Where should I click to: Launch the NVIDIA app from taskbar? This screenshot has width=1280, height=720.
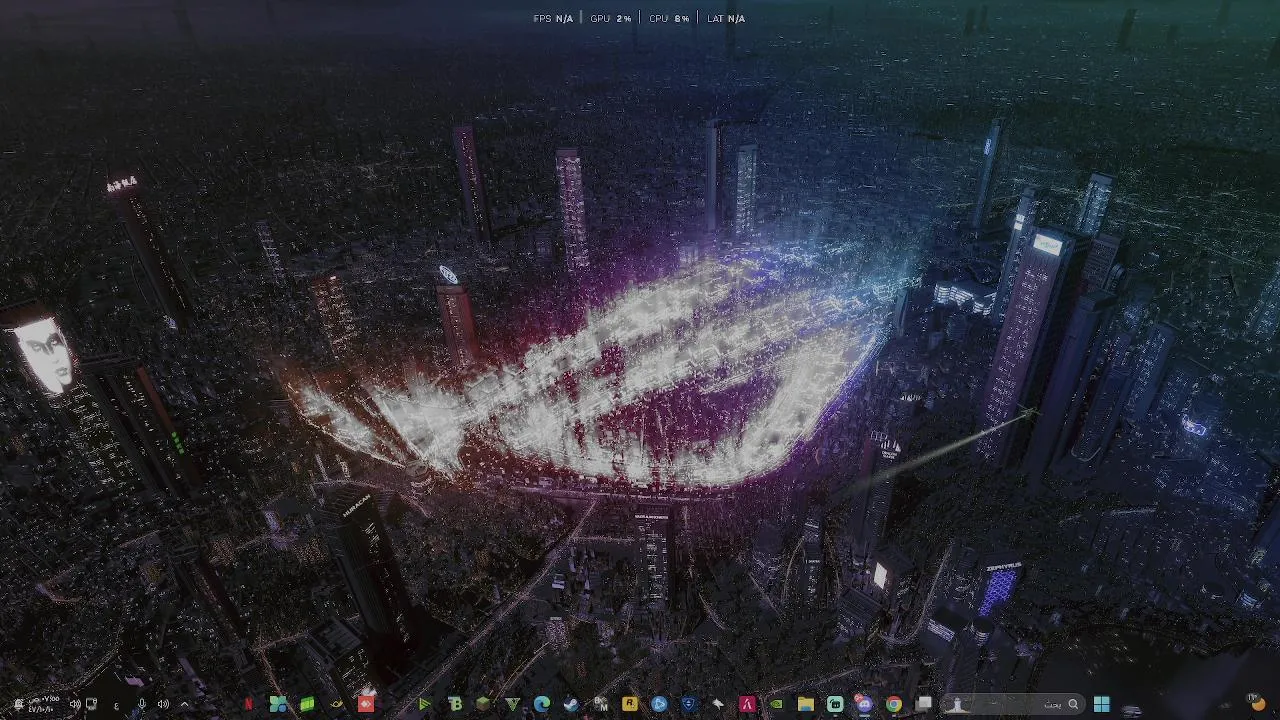tap(775, 704)
